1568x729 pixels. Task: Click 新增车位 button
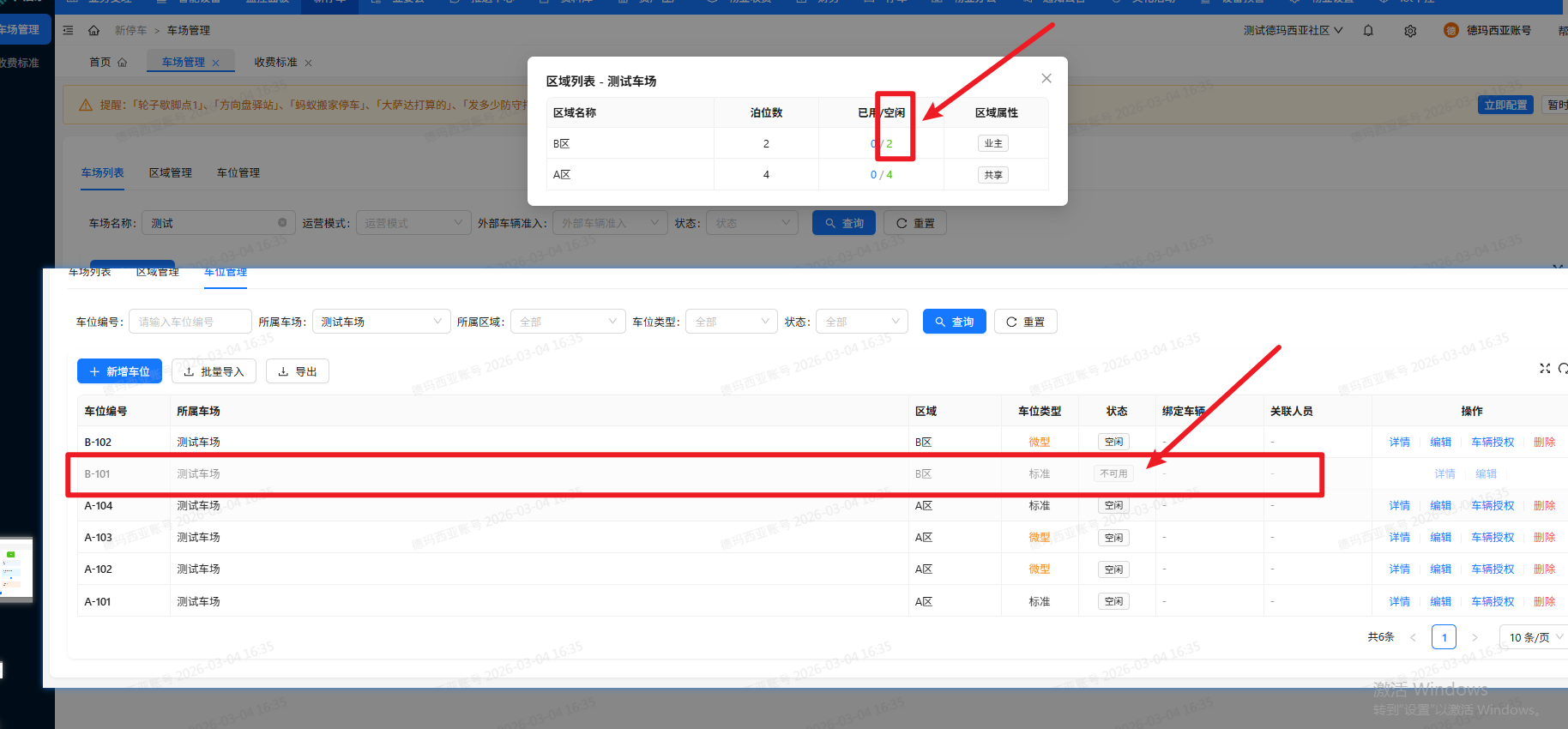119,371
